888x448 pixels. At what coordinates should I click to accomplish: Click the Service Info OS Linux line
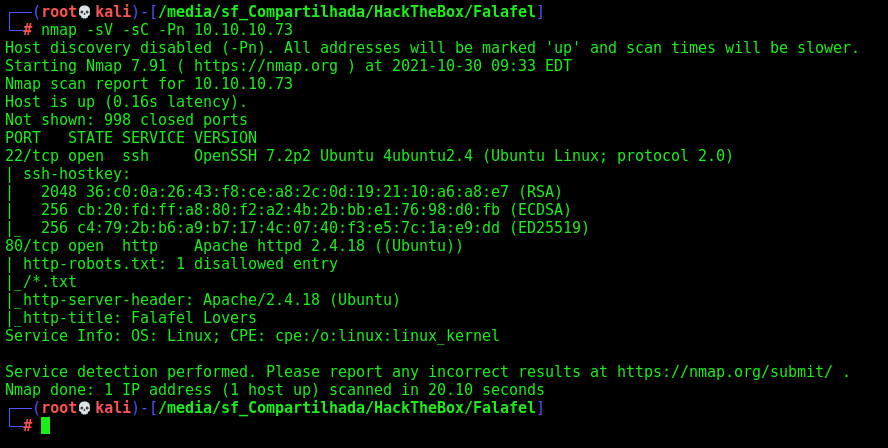[x=253, y=336]
